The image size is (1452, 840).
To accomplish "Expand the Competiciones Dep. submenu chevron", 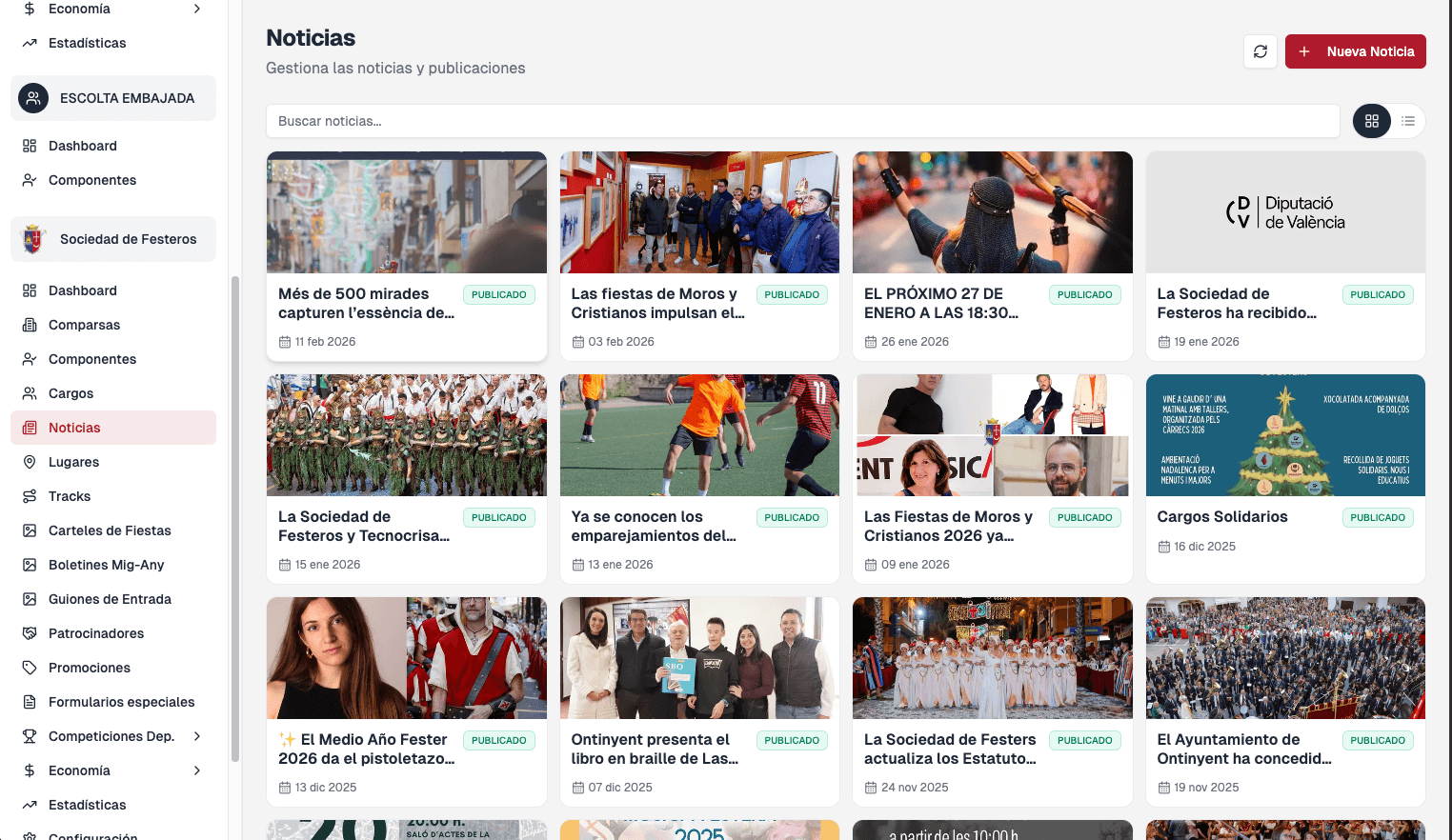I will (x=197, y=736).
